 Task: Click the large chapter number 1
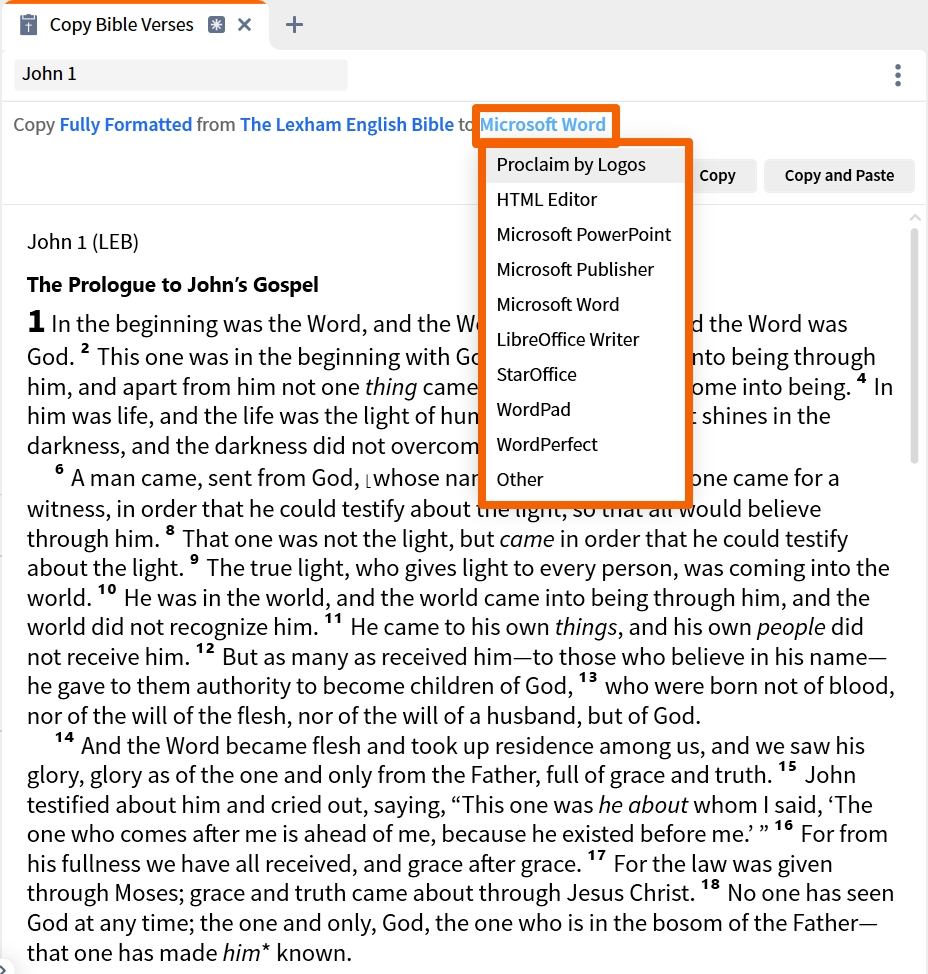pyautogui.click(x=36, y=321)
